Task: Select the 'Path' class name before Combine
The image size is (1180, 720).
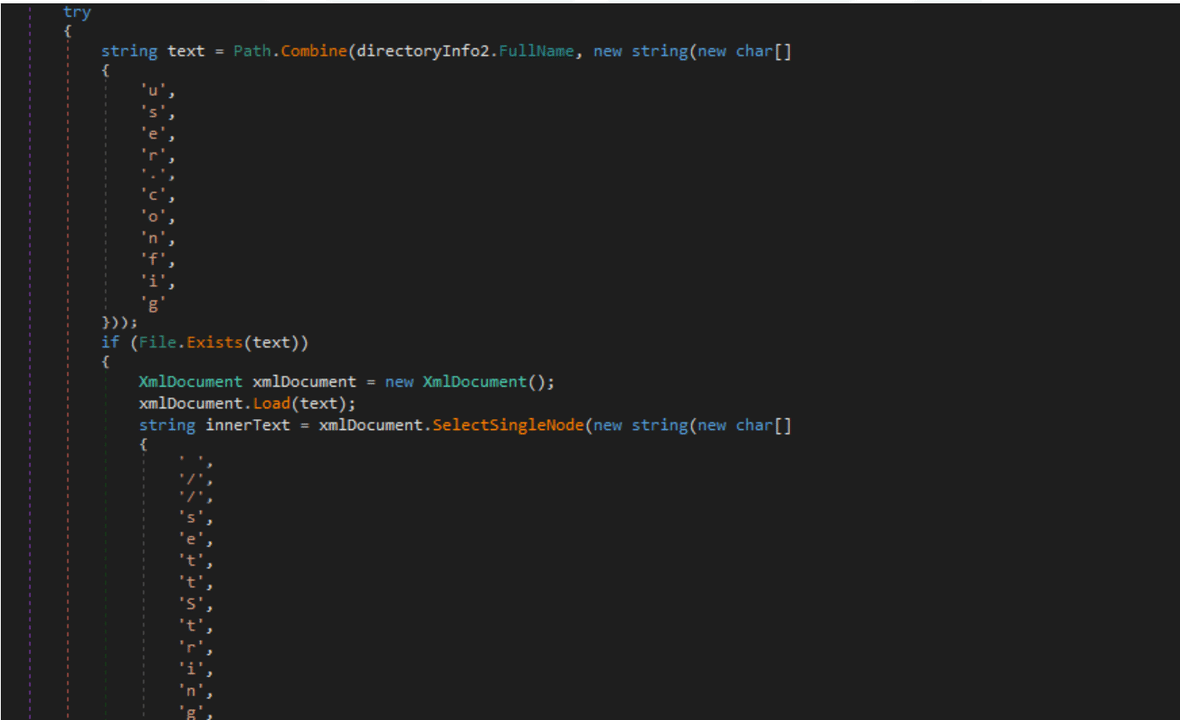Action: coord(252,51)
